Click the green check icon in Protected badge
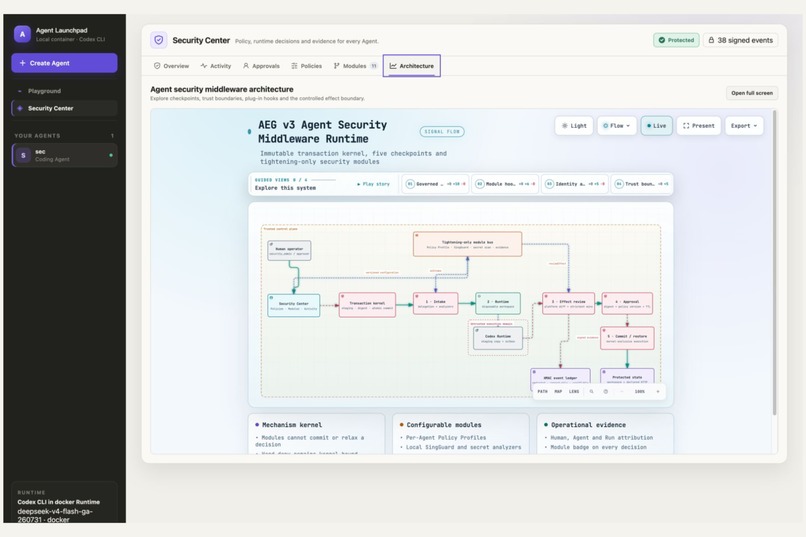The height and width of the screenshot is (537, 806). (x=662, y=40)
